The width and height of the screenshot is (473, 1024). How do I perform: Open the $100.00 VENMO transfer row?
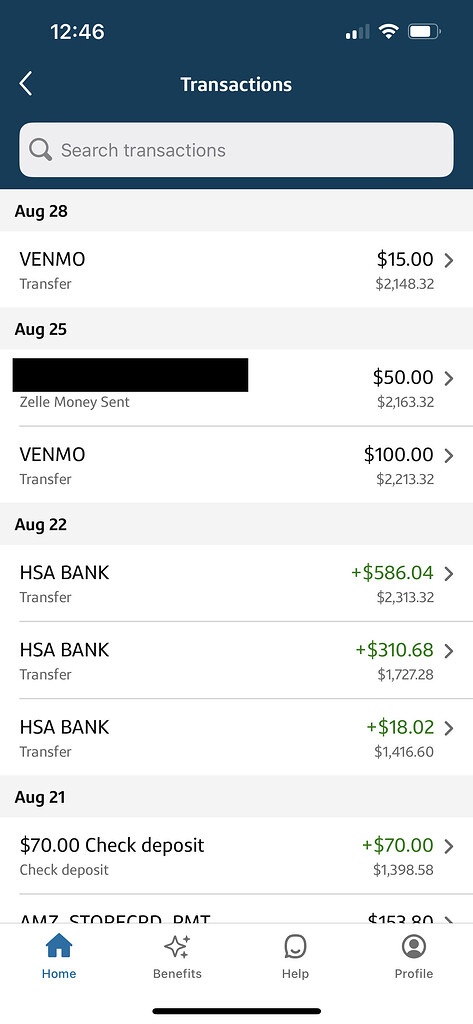coord(236,465)
